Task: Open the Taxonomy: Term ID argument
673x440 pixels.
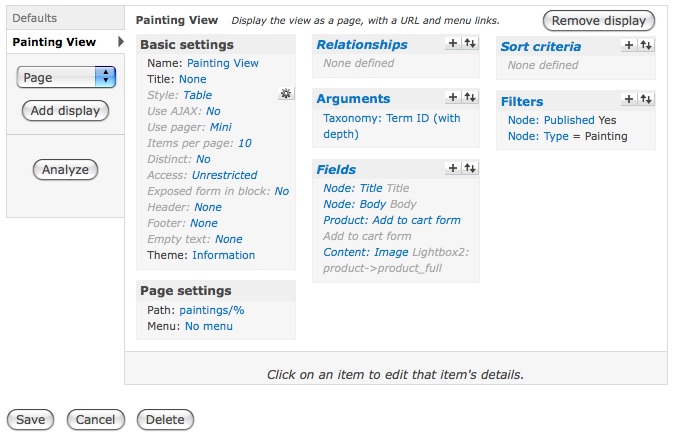Action: [x=391, y=126]
